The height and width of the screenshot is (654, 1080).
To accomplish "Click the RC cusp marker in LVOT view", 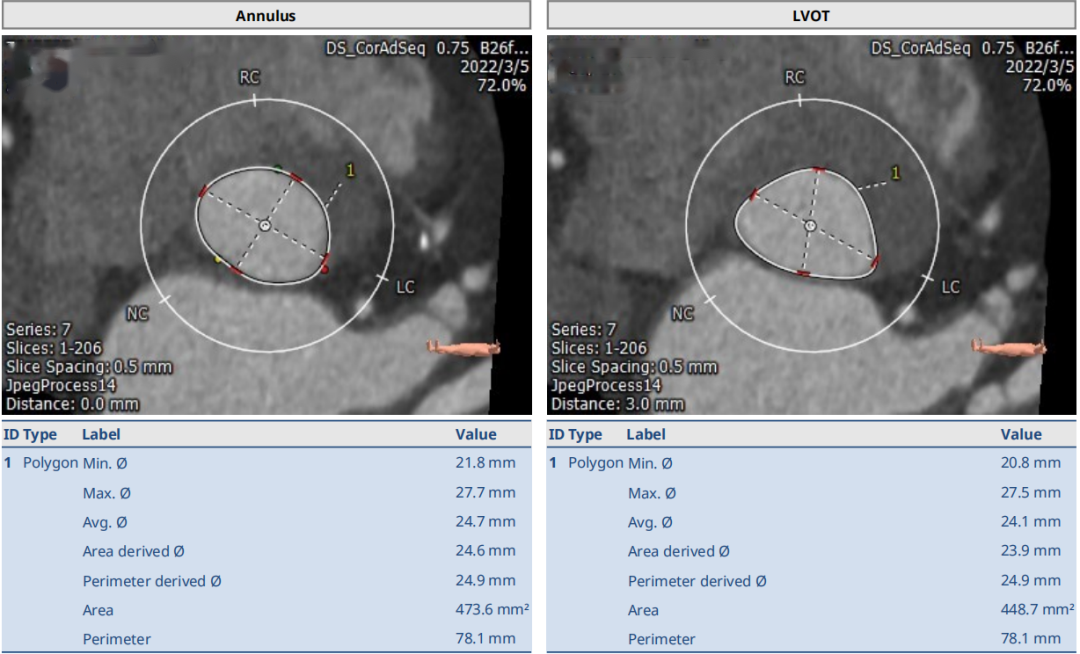I will (795, 78).
